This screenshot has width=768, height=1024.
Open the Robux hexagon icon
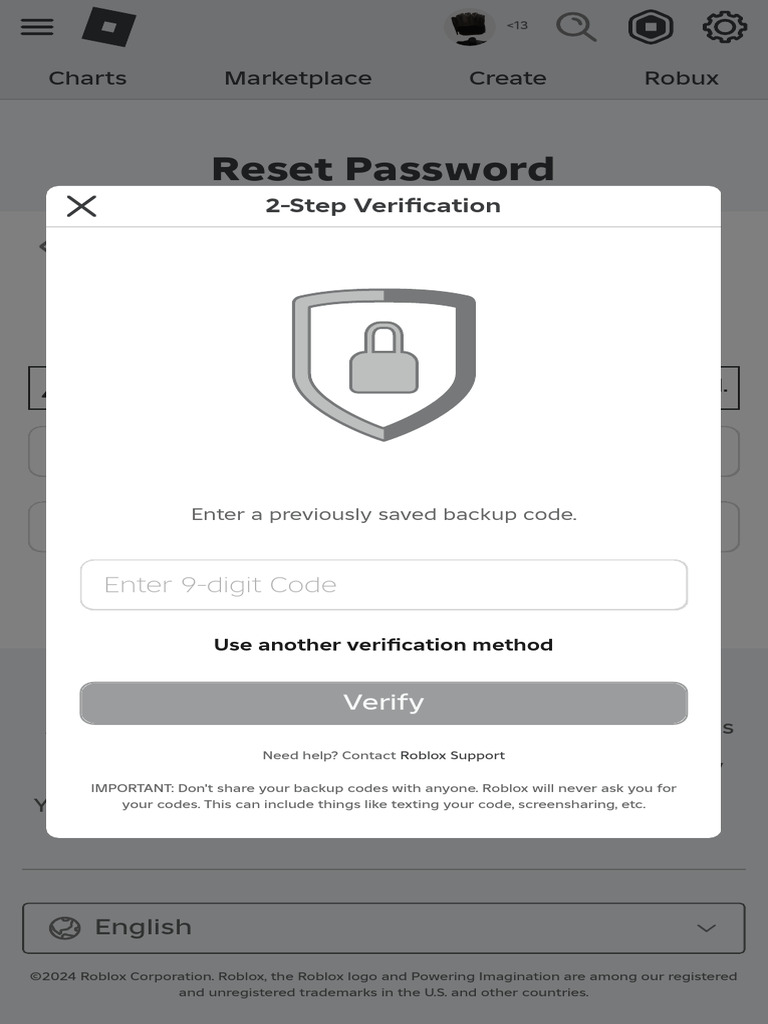point(650,27)
